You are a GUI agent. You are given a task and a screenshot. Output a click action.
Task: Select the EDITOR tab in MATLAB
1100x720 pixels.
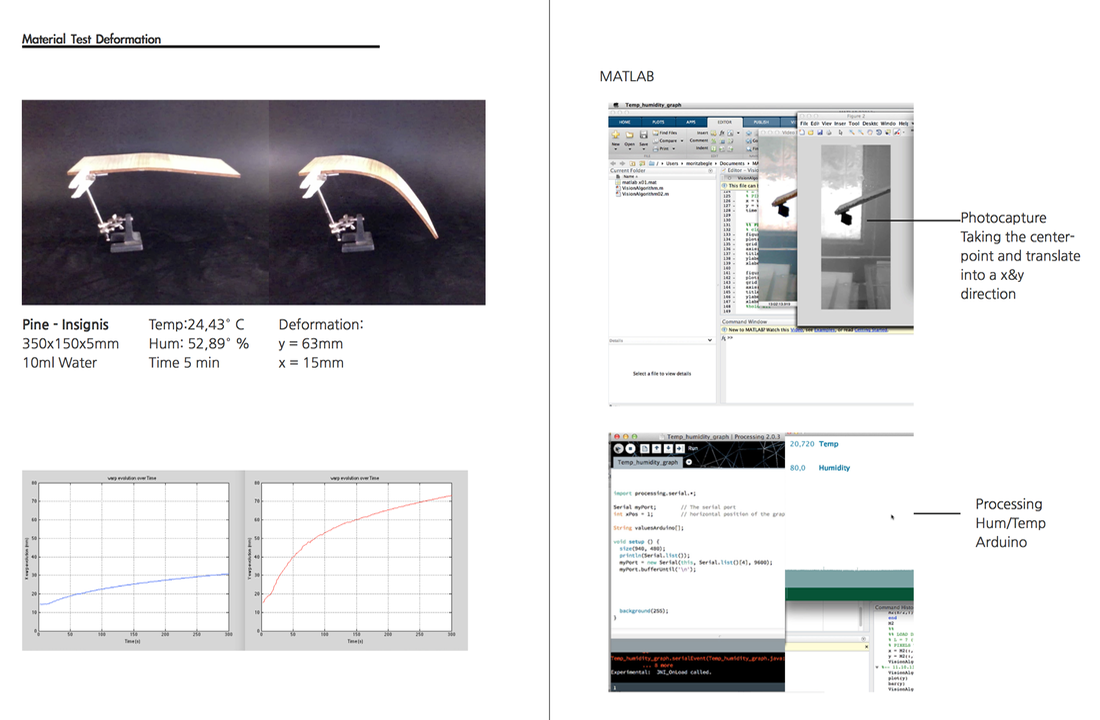pos(725,122)
